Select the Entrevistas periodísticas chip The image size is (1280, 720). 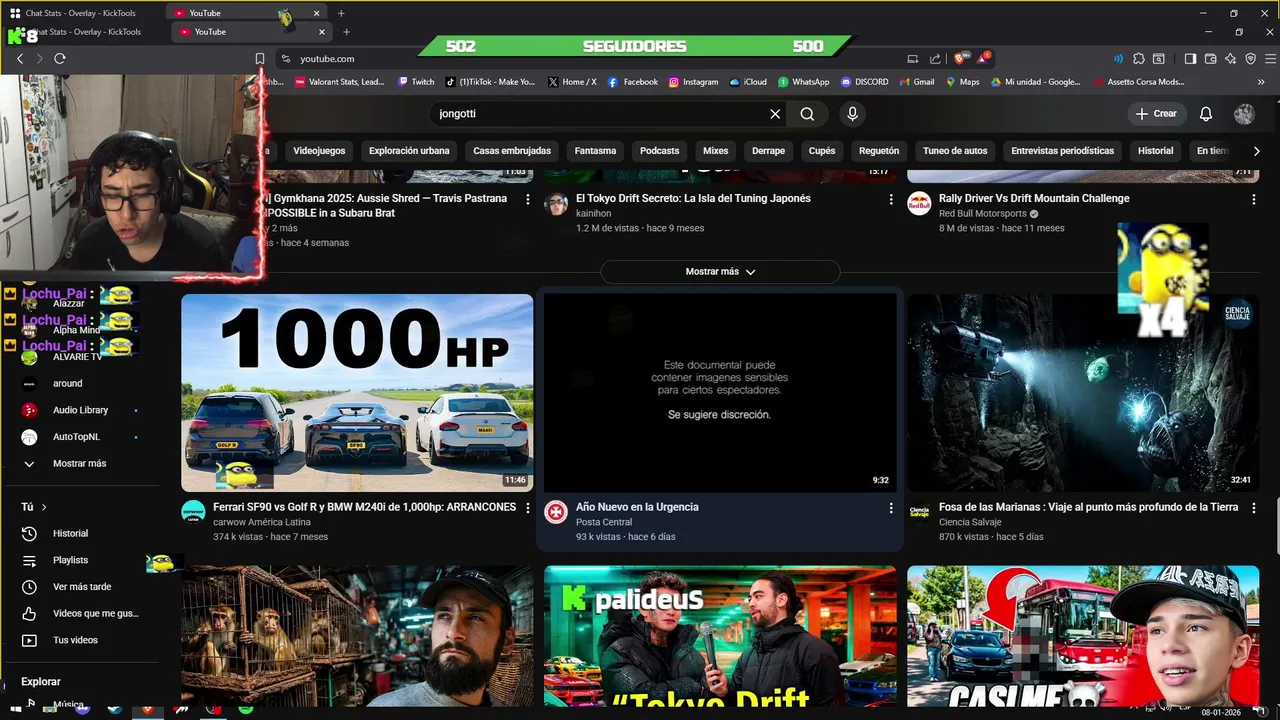click(1062, 151)
